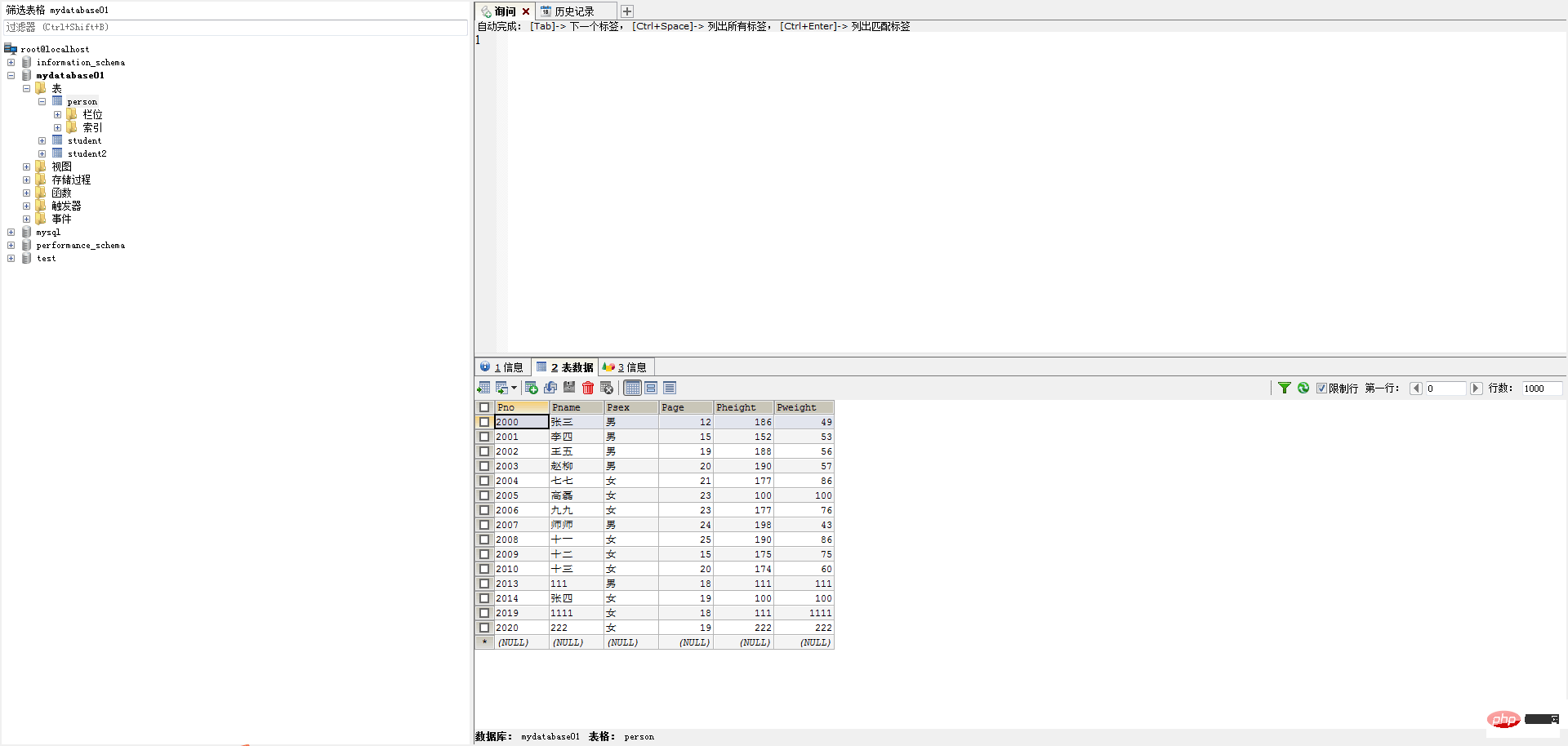
Task: Save changes with the floppy disk icon
Action: pos(569,388)
